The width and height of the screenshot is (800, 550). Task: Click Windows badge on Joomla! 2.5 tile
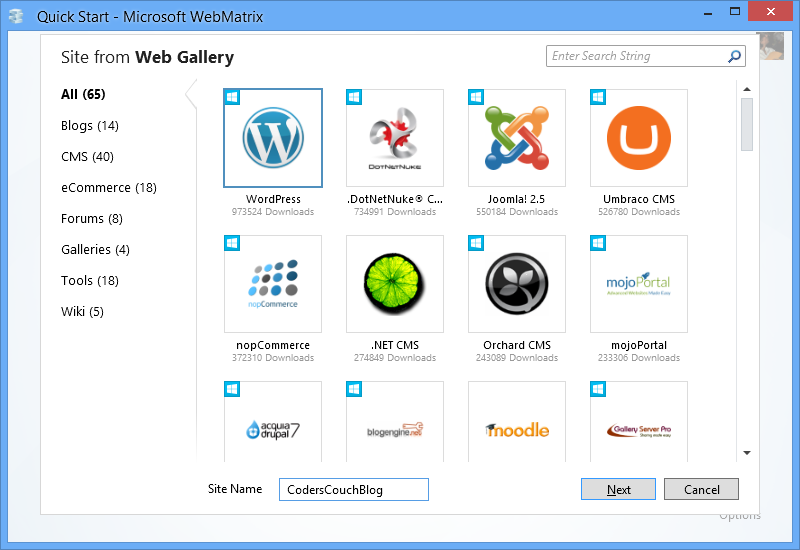click(476, 97)
